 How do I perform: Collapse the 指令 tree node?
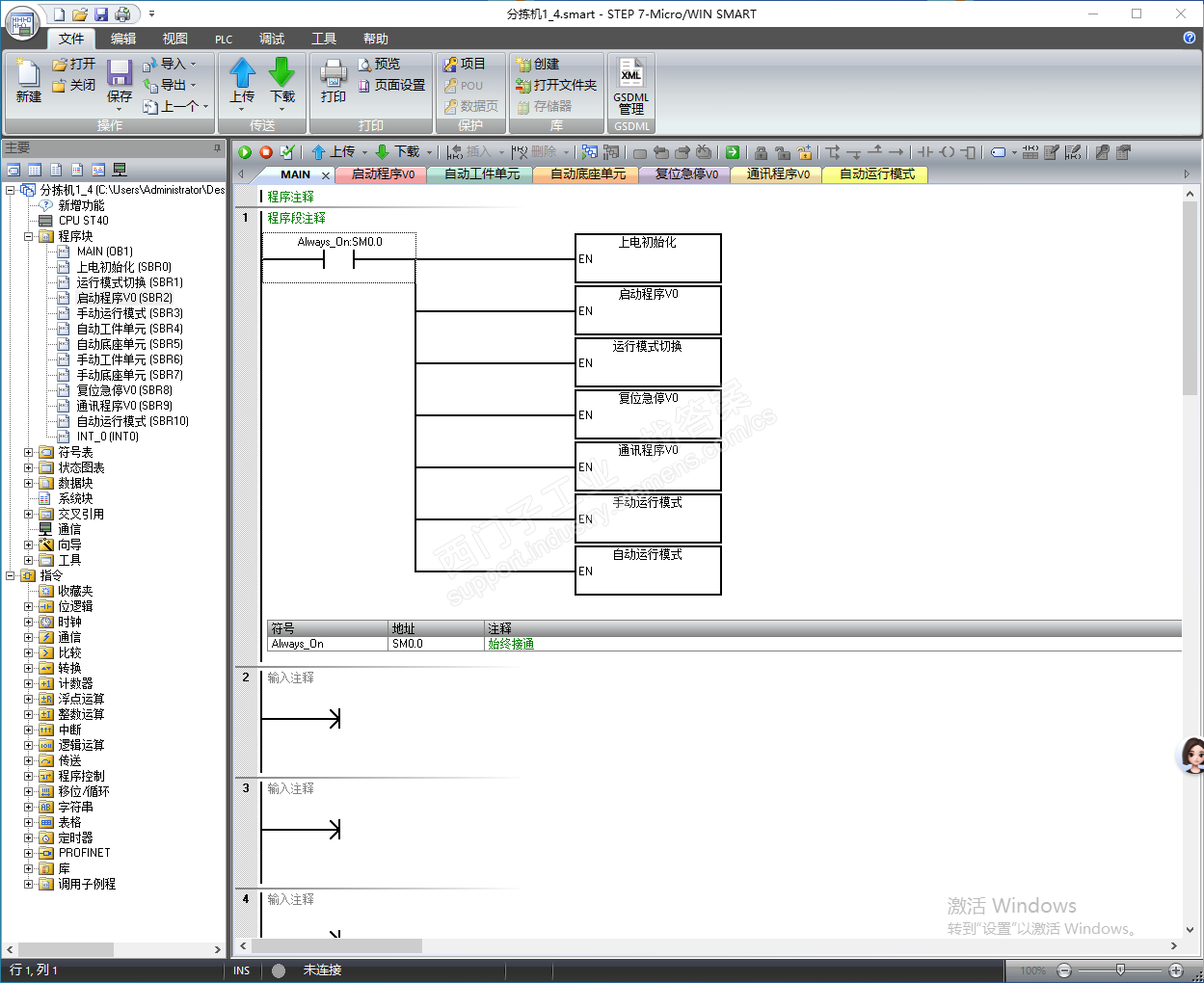coord(10,575)
